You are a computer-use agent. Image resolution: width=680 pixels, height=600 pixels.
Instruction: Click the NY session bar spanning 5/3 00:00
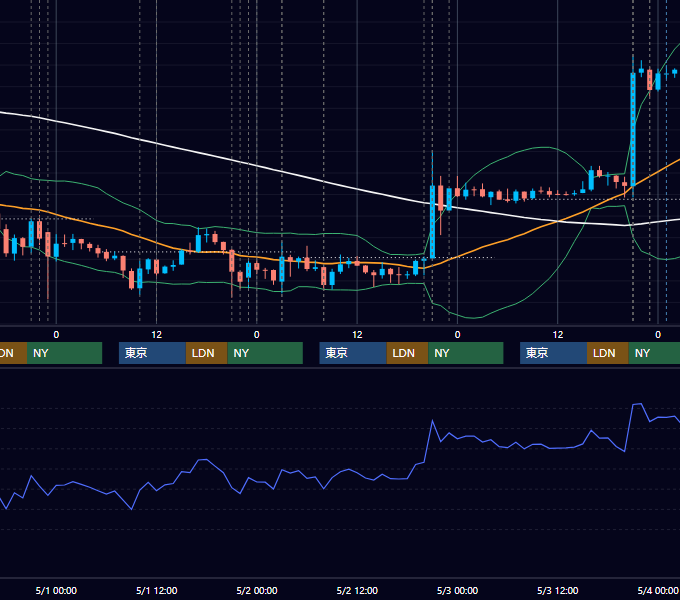466,353
